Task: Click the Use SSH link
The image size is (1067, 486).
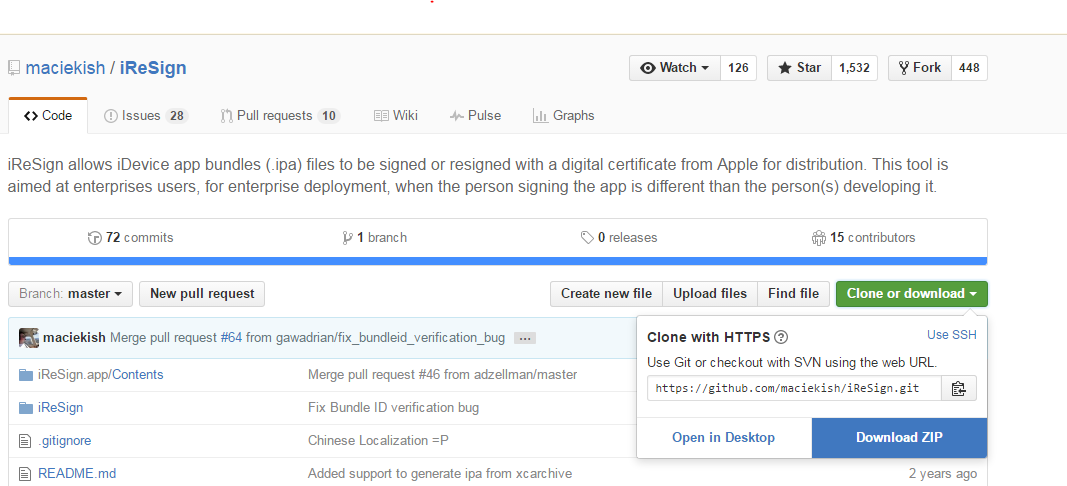Action: click(951, 335)
